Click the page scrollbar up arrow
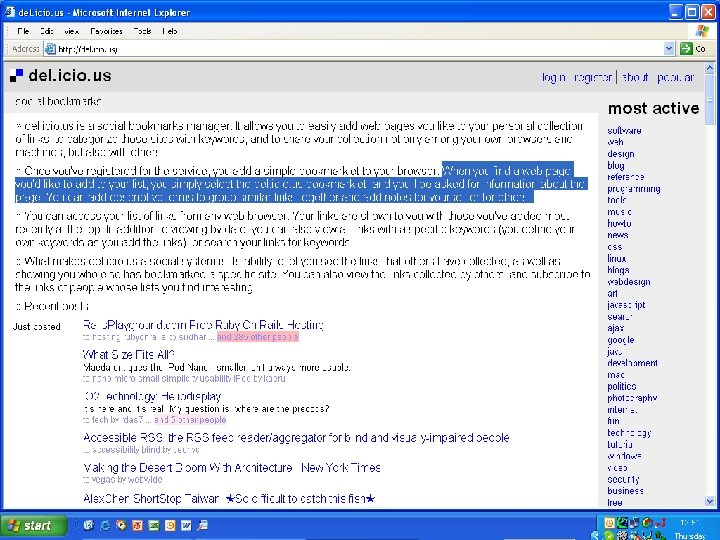This screenshot has width=720, height=540. (x=709, y=69)
